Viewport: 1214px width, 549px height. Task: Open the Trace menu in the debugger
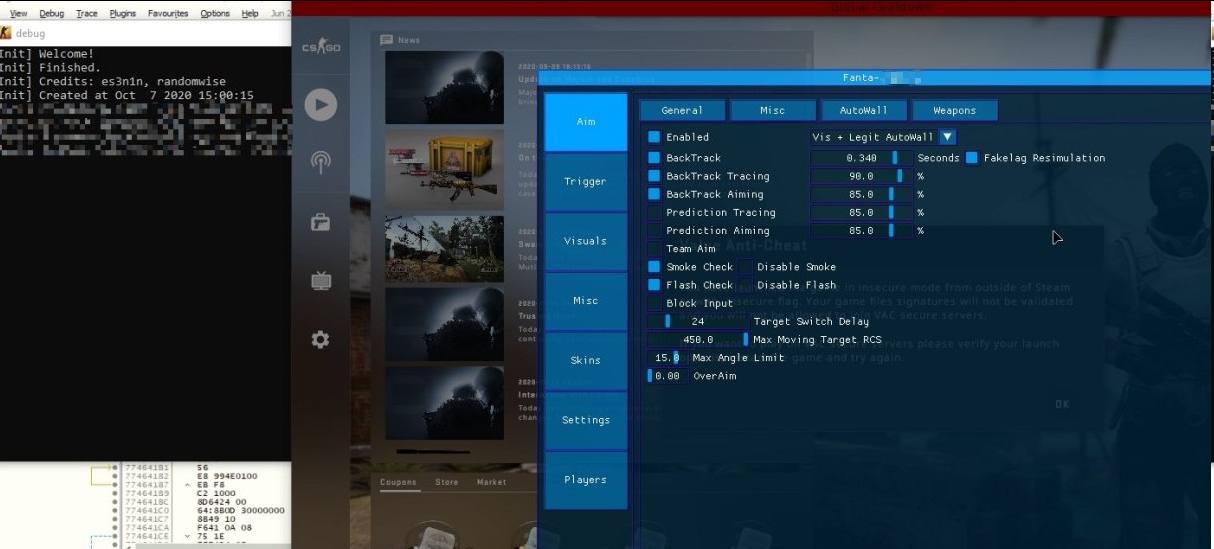(x=87, y=14)
